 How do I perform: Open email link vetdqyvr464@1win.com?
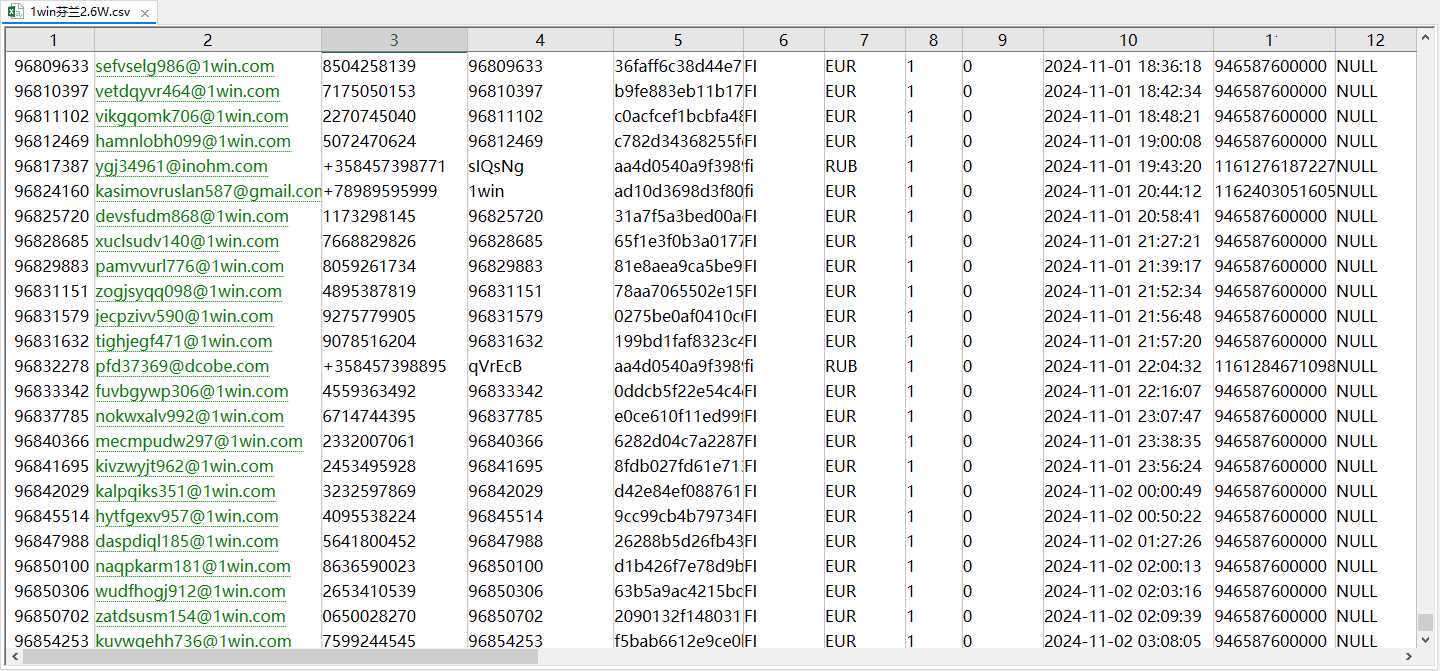tap(188, 91)
